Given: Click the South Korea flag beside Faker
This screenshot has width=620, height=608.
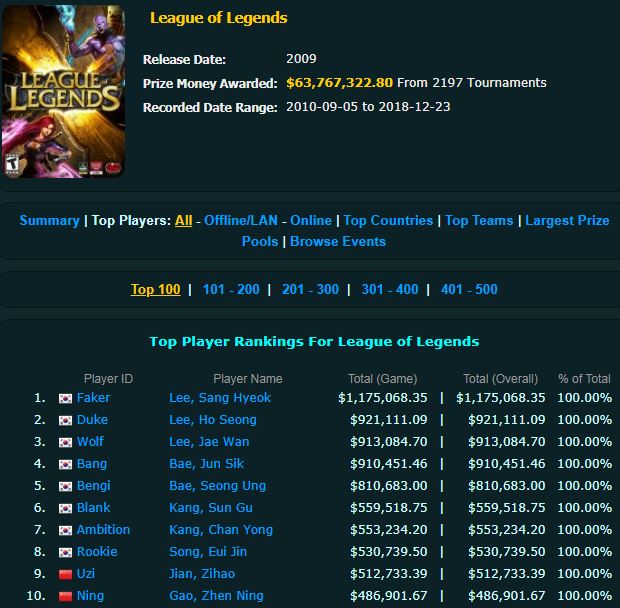Looking at the screenshot, I should 65,398.
